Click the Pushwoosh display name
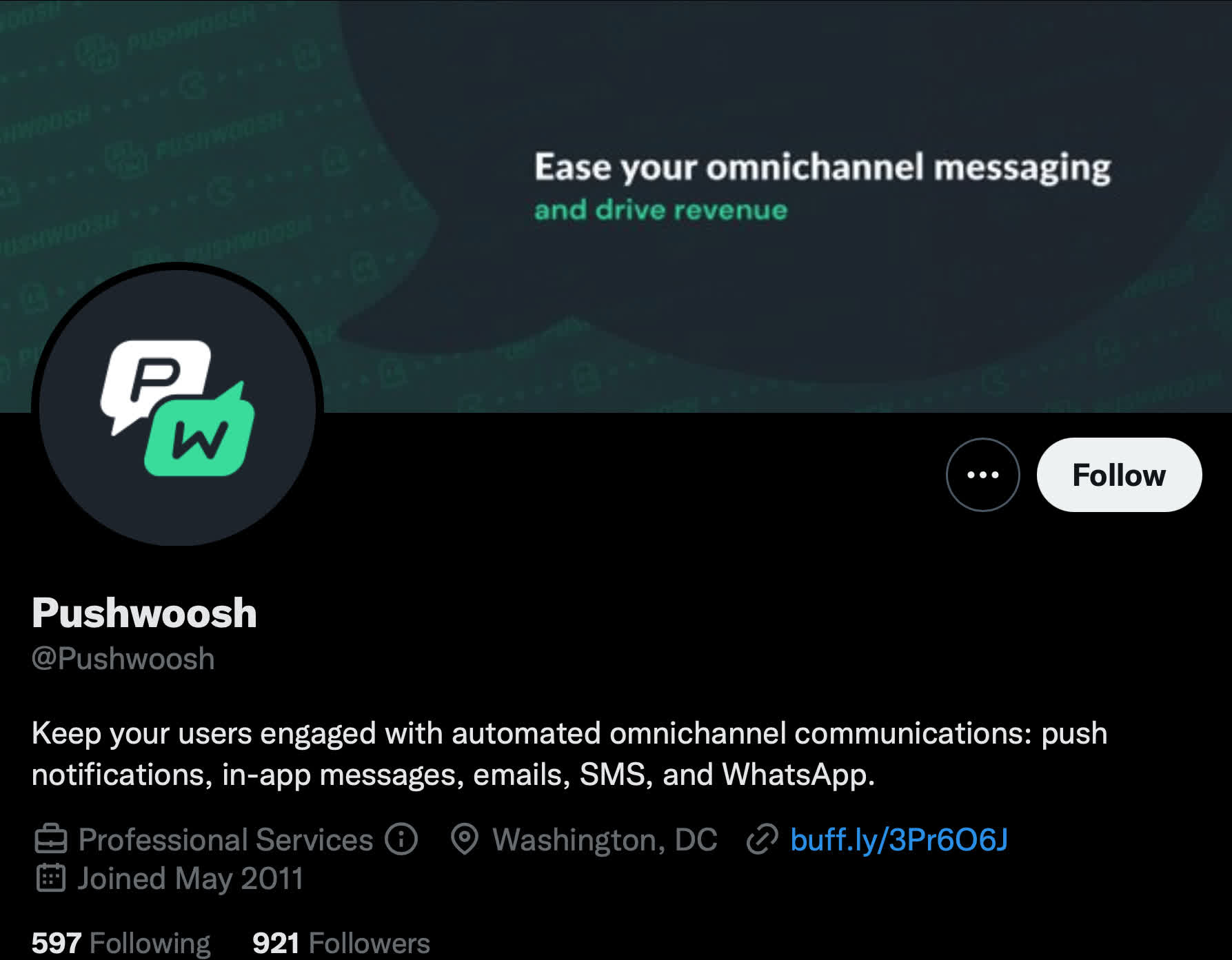 click(x=144, y=613)
